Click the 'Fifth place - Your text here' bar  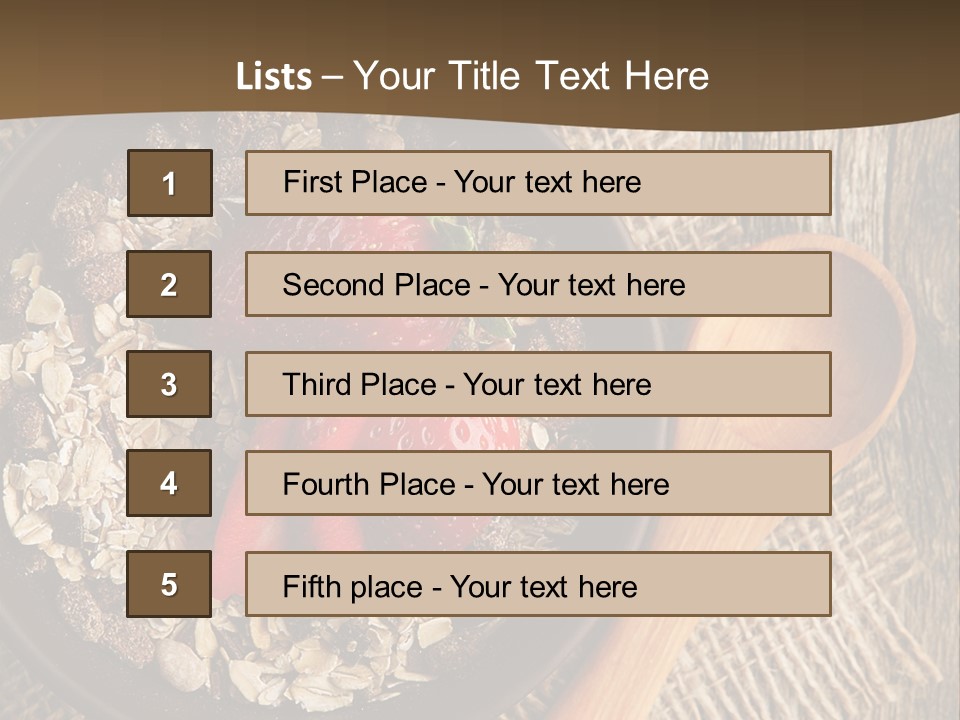coord(538,584)
